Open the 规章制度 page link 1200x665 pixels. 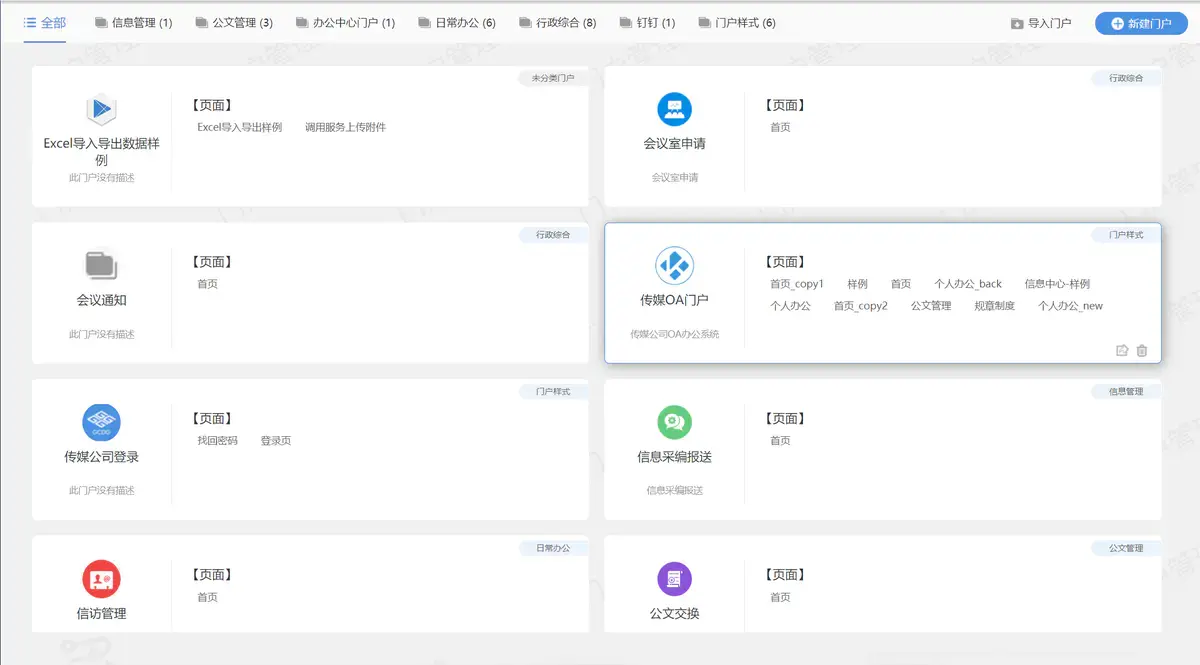[995, 306]
